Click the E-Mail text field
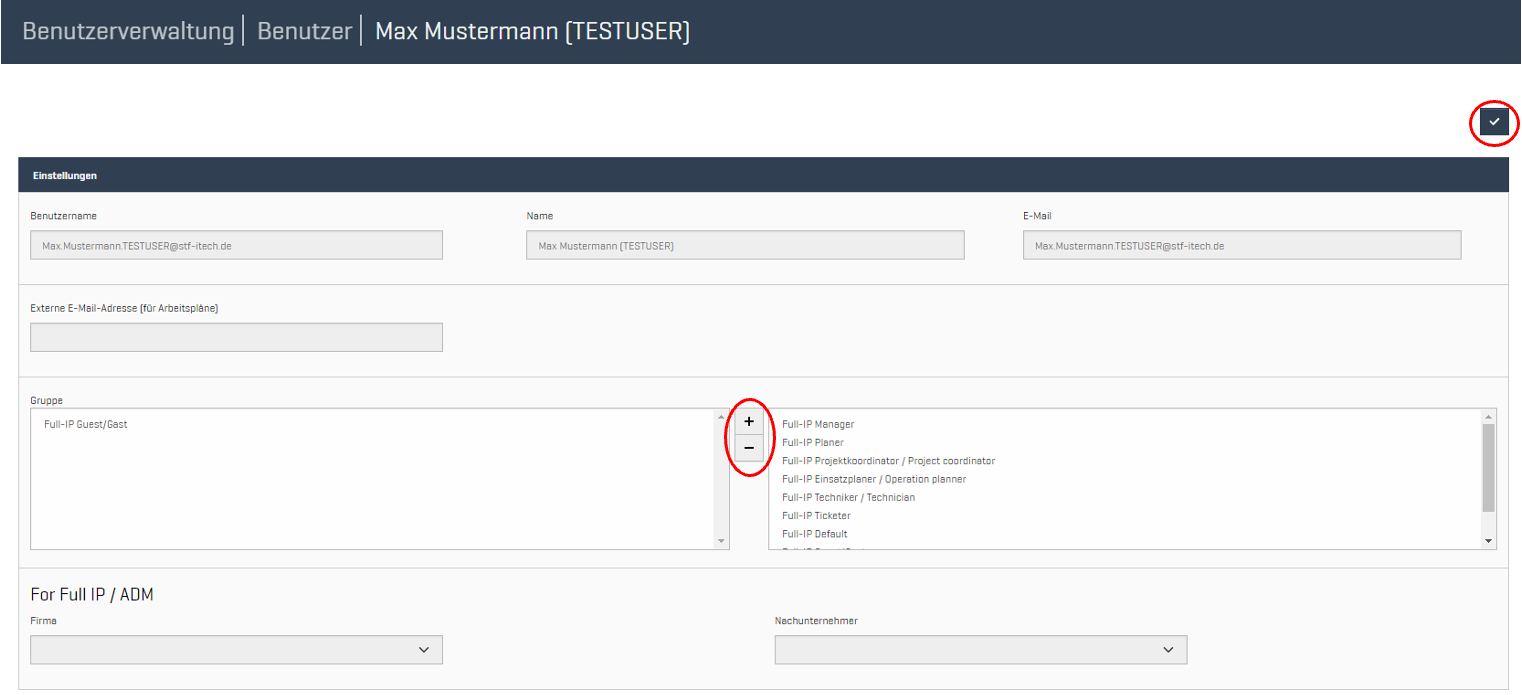The width and height of the screenshot is (1522, 695). click(1241, 245)
